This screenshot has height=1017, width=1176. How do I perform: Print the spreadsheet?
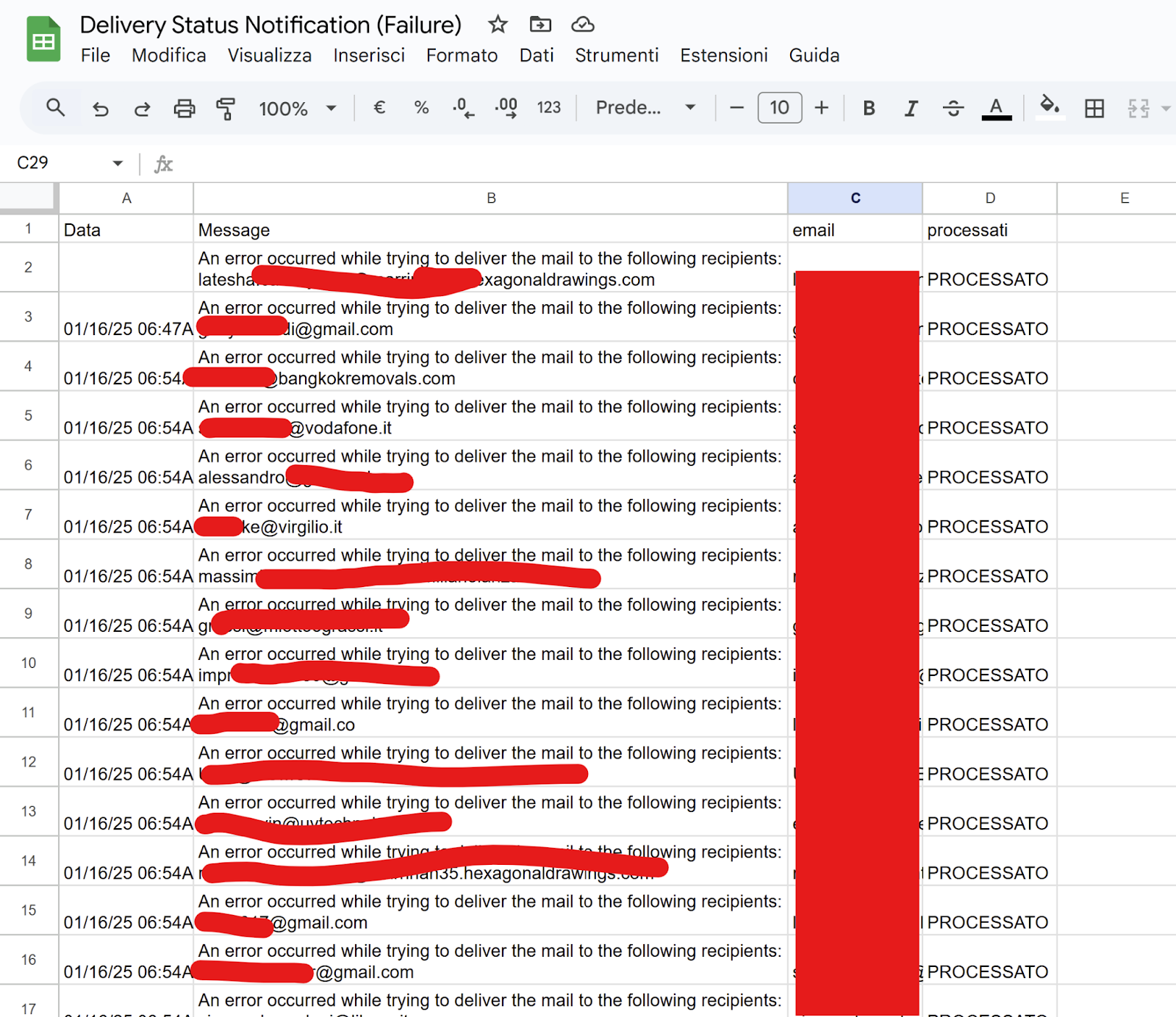[184, 109]
